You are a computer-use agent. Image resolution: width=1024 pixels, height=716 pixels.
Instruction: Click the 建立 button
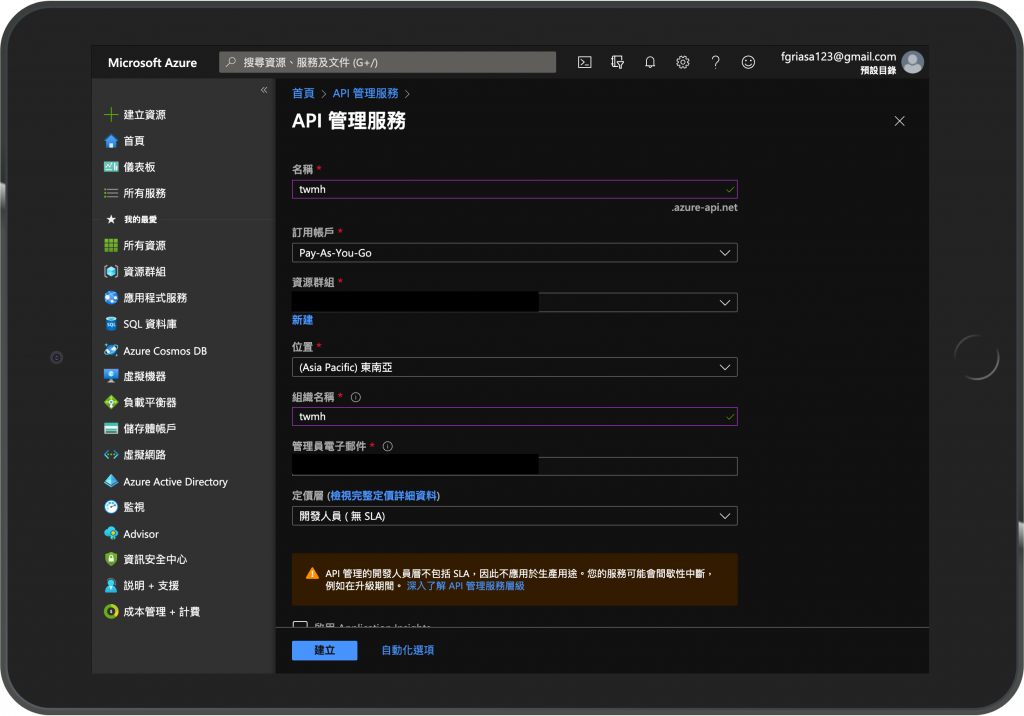(325, 650)
